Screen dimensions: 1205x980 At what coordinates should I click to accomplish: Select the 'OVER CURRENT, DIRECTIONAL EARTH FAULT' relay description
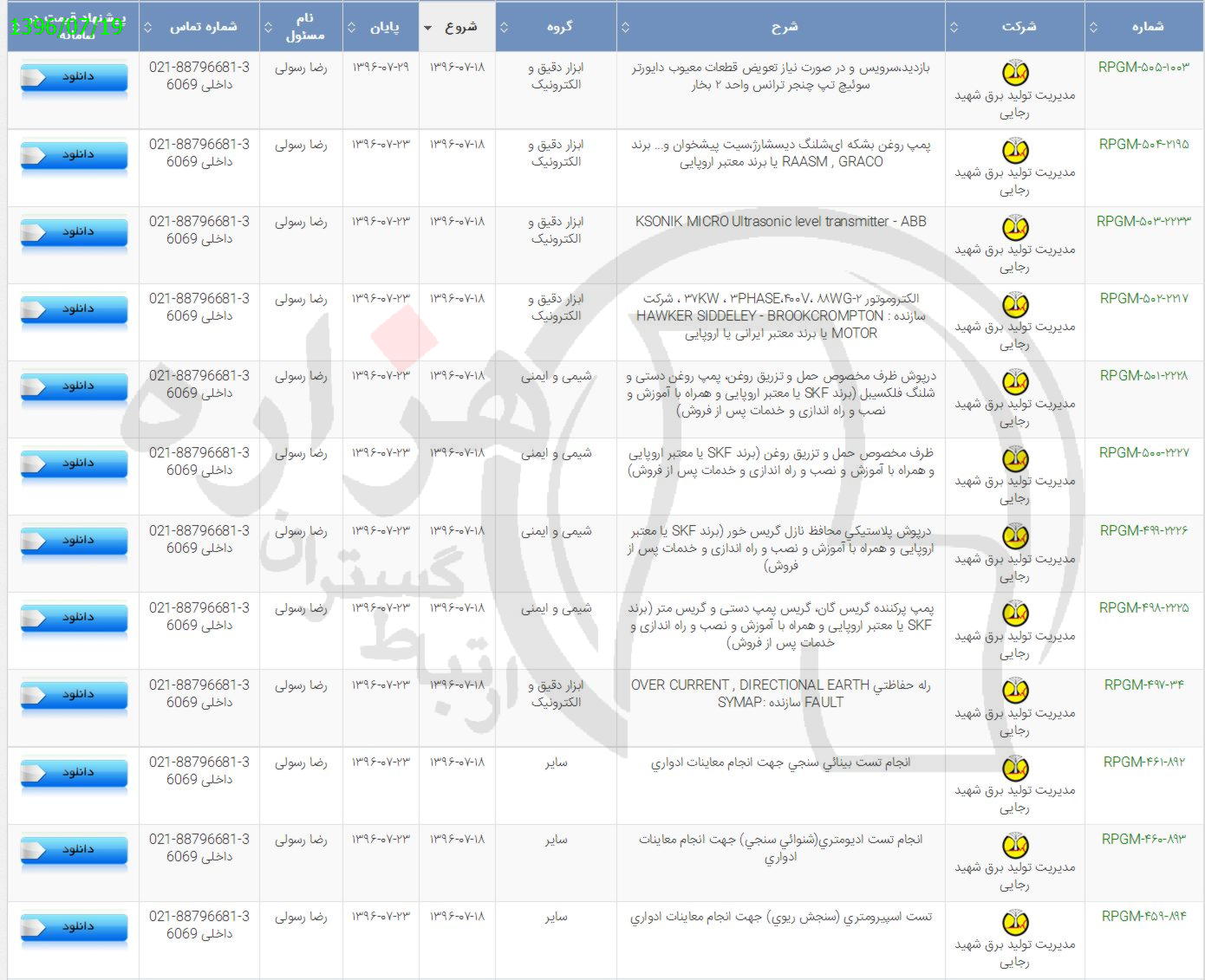coord(780,693)
